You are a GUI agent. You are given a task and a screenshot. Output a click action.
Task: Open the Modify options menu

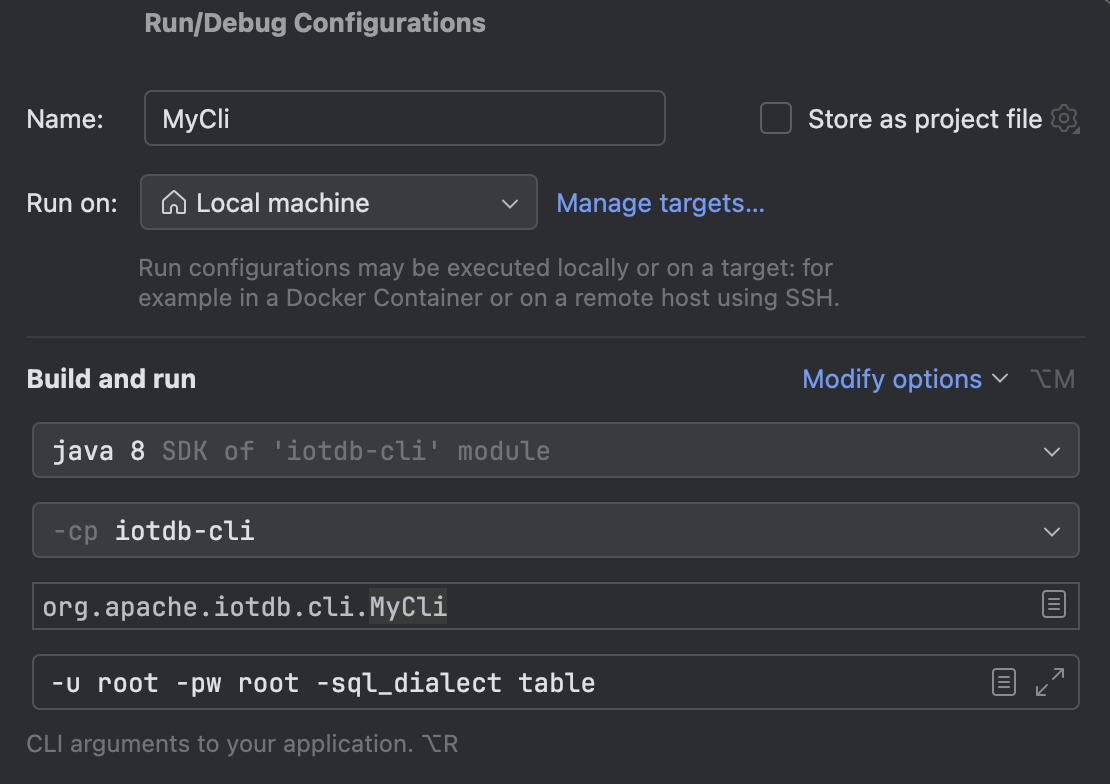coord(892,379)
